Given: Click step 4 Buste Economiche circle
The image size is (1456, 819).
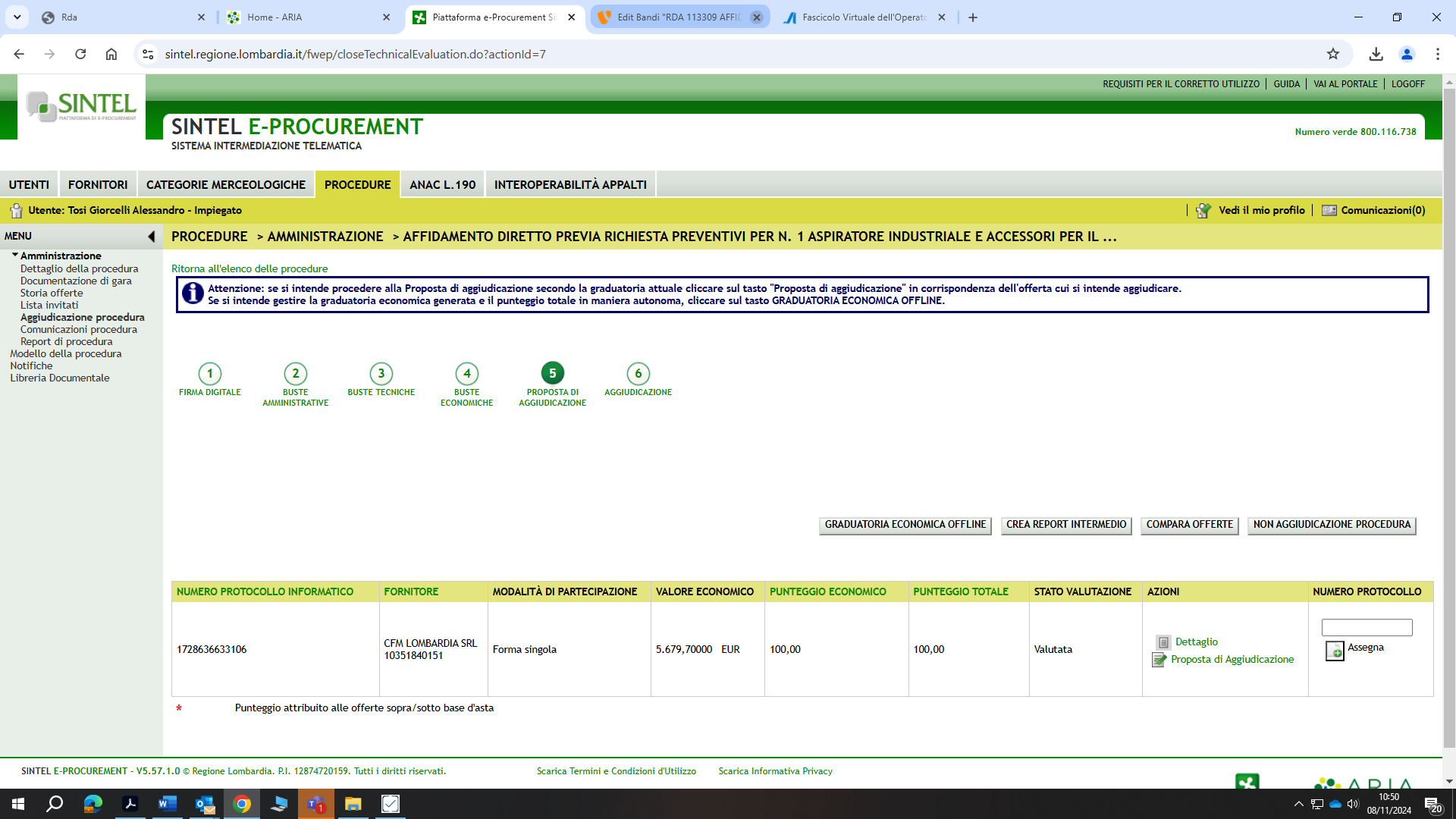Looking at the screenshot, I should click(466, 373).
